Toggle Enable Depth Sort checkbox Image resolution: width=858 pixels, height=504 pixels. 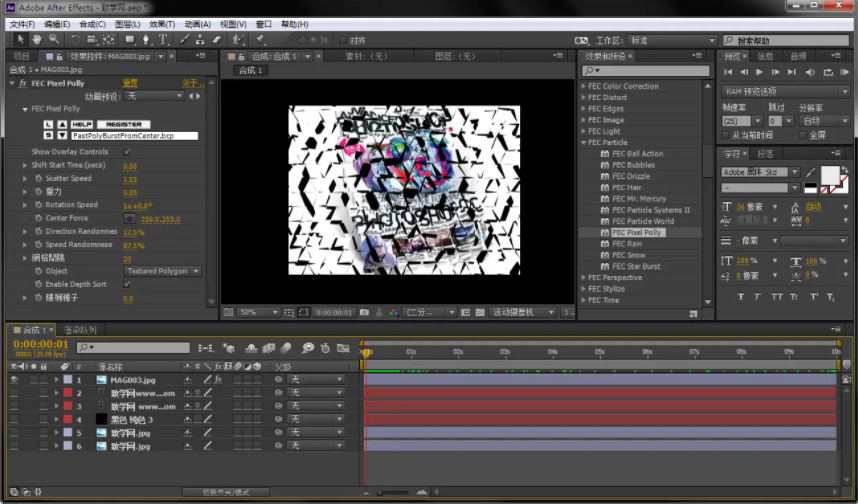(x=127, y=284)
